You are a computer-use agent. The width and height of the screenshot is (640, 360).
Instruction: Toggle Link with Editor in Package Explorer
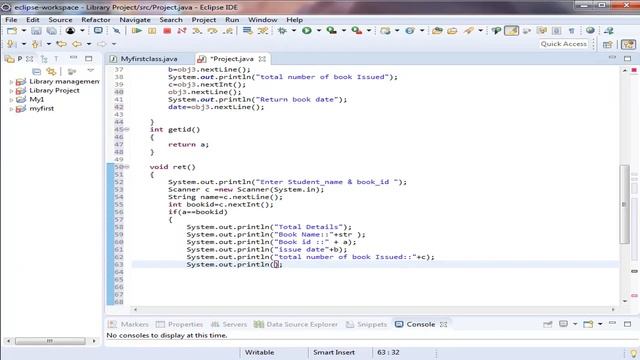pos(51,71)
